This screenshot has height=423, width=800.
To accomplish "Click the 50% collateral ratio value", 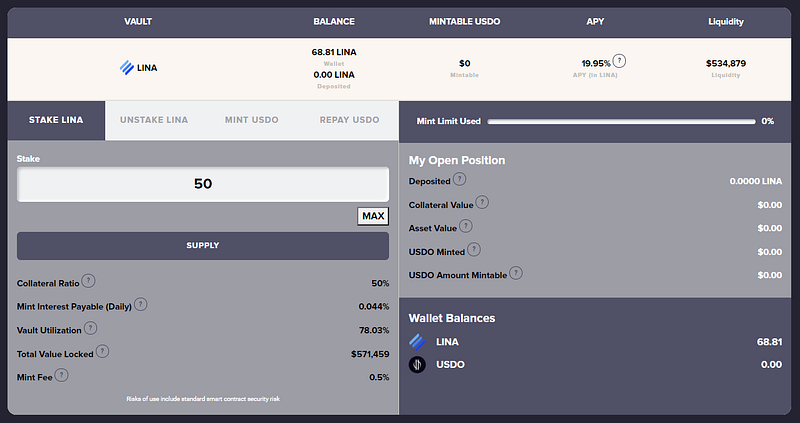I will coord(380,283).
